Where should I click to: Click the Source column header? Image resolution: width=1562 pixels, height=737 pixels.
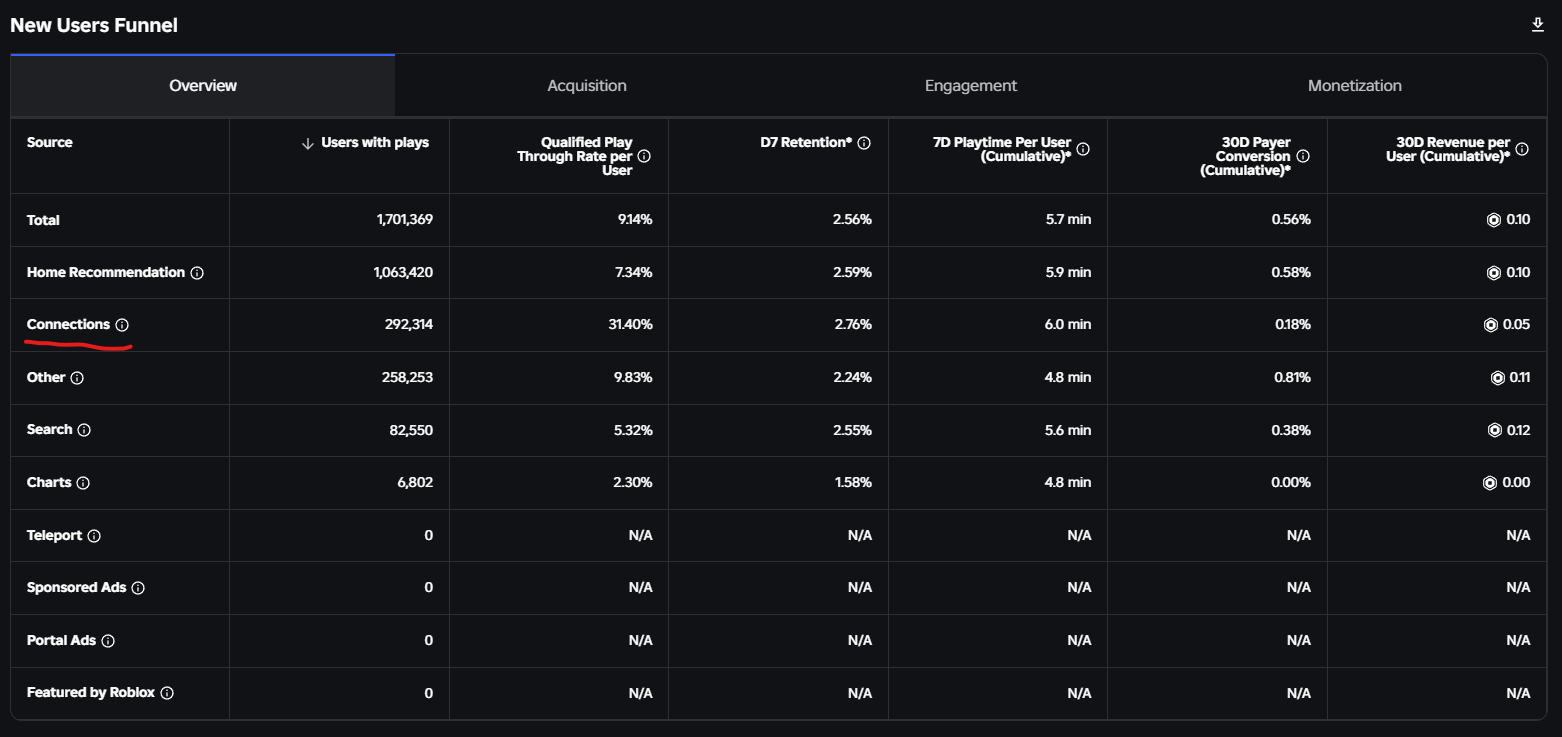point(50,143)
